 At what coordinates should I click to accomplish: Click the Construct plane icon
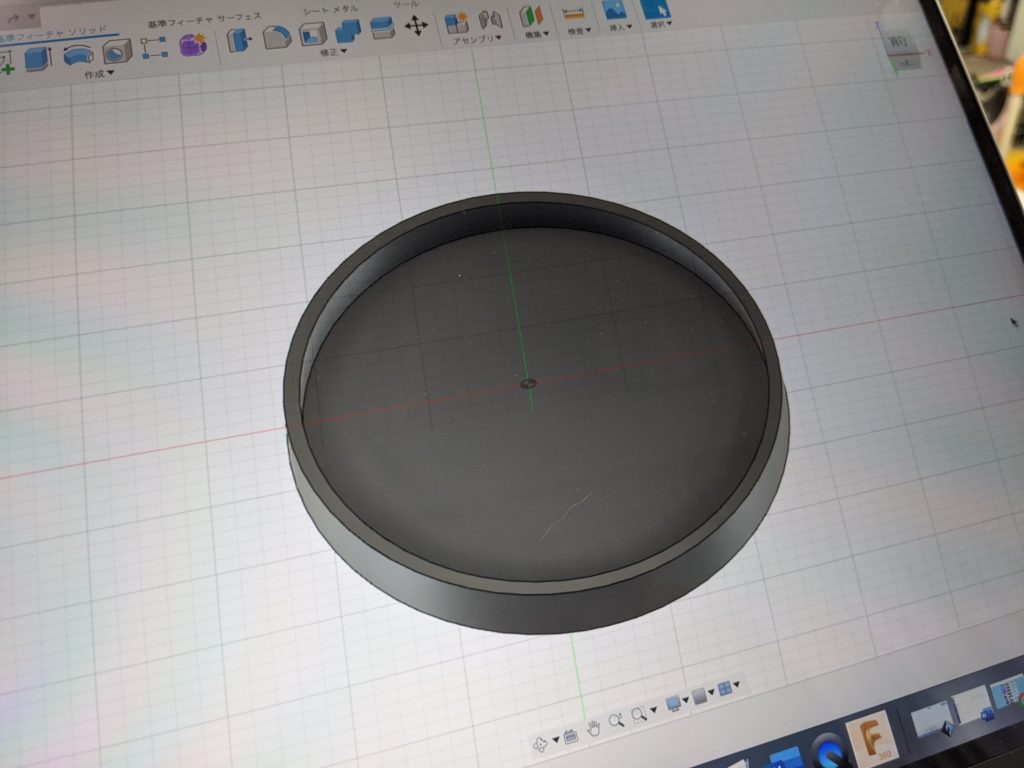click(532, 17)
